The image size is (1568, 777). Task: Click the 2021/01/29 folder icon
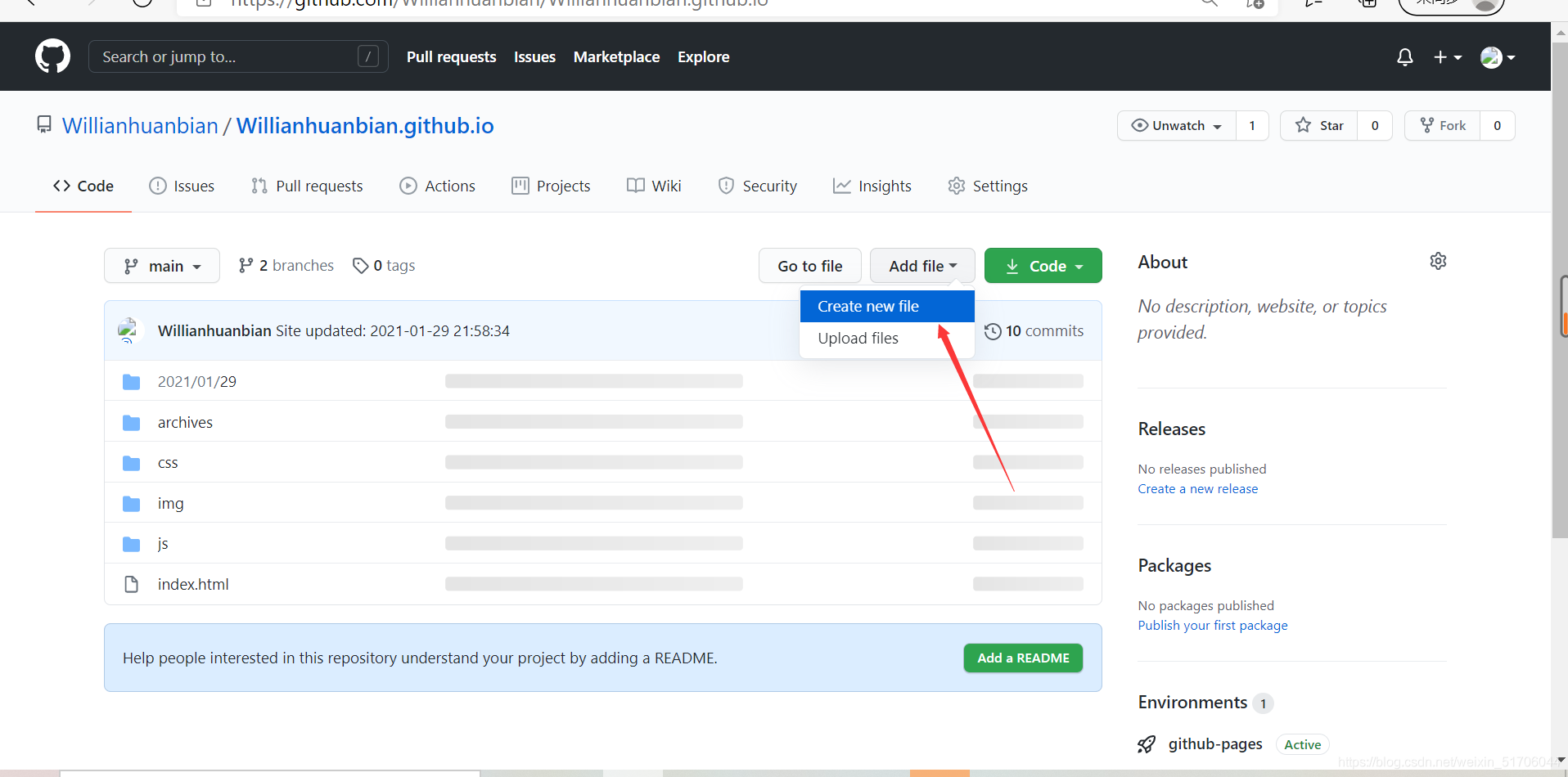pyautogui.click(x=131, y=382)
